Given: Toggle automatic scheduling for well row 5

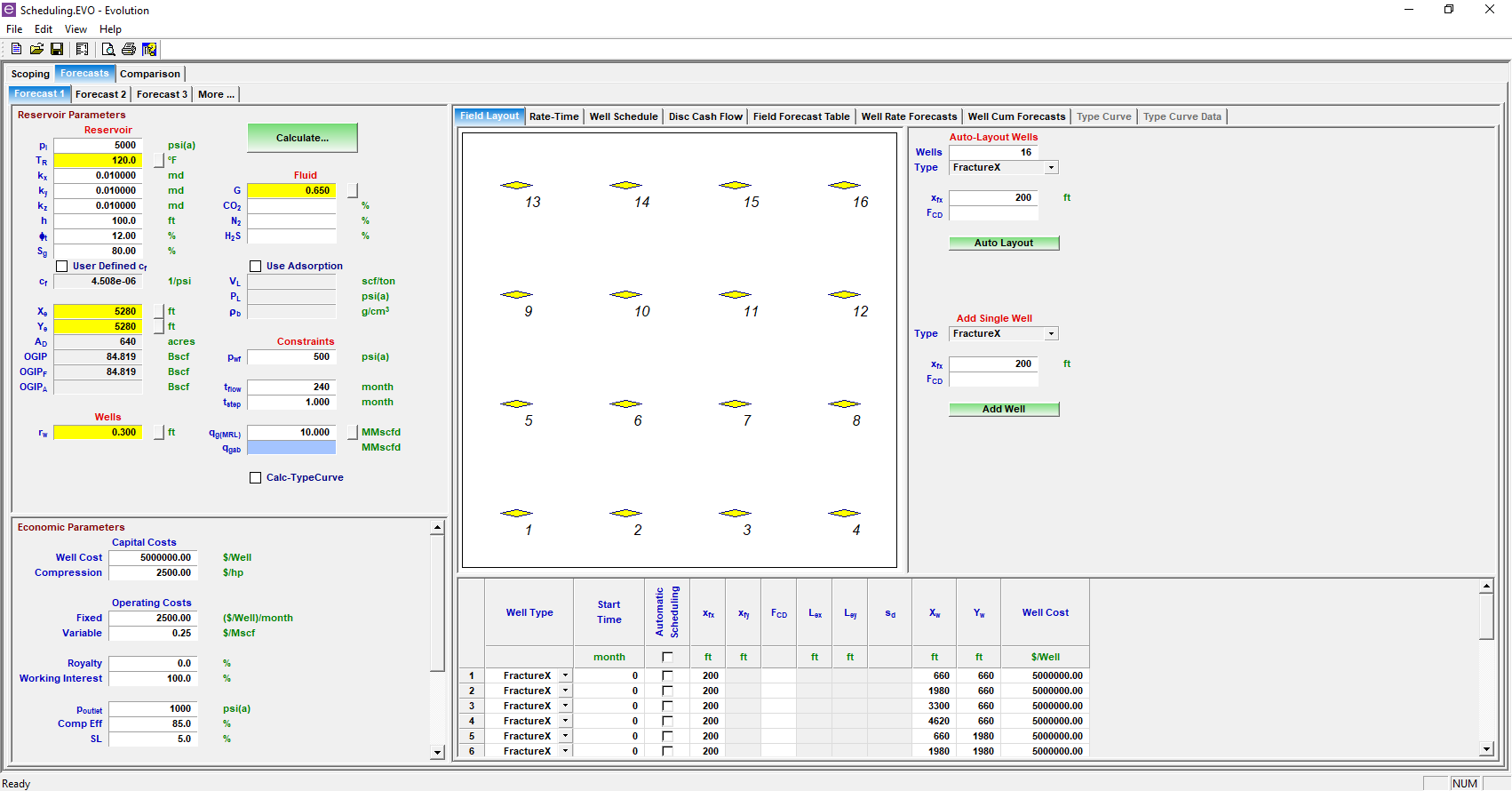Looking at the screenshot, I should [x=667, y=737].
